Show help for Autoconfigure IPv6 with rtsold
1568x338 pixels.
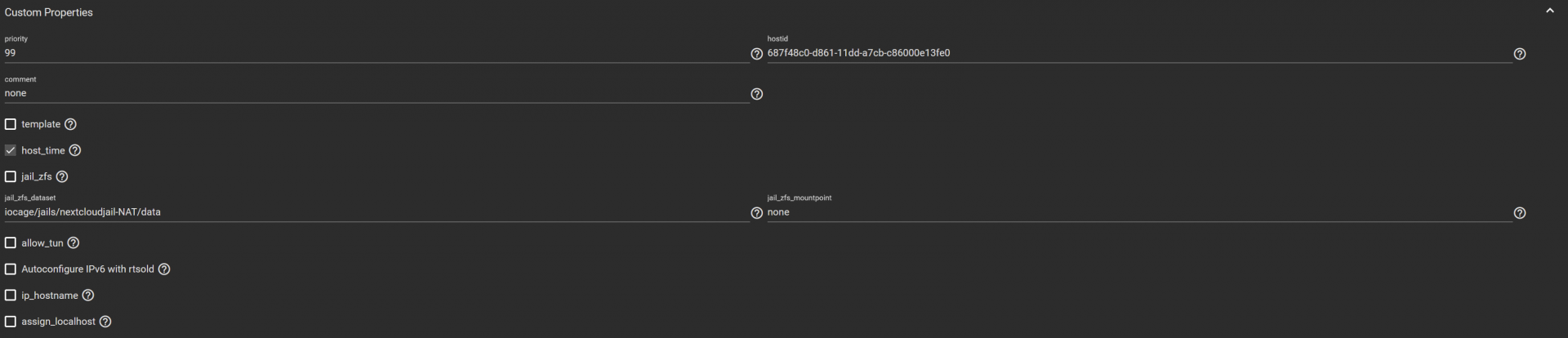tap(164, 269)
